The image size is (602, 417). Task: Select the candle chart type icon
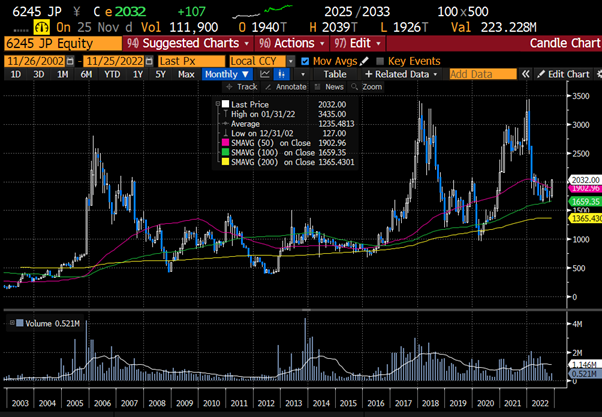click(282, 74)
